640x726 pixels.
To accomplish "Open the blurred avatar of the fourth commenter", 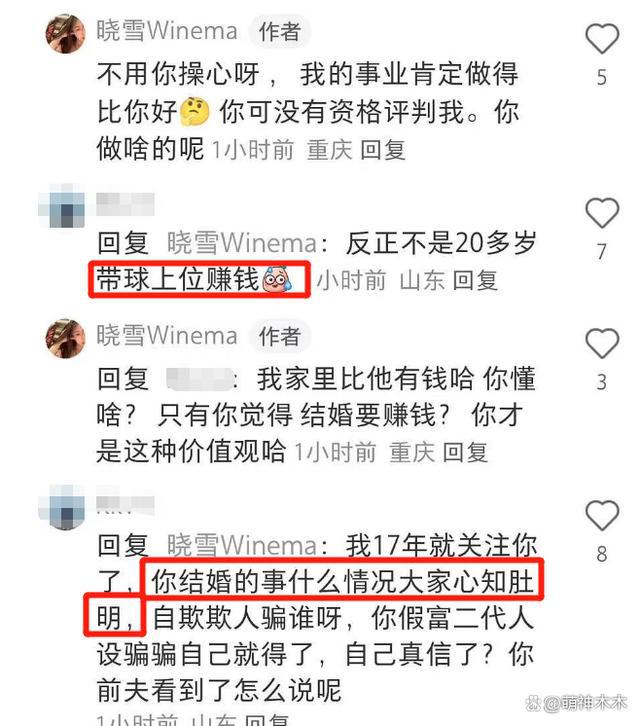I will (x=63, y=508).
